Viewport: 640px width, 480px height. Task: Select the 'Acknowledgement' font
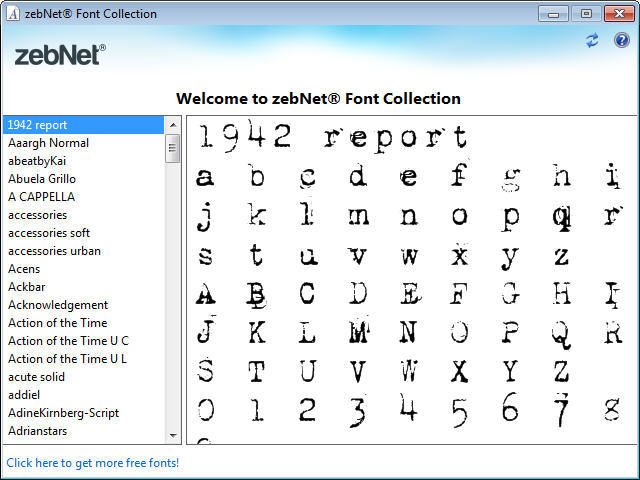pyautogui.click(x=83, y=304)
